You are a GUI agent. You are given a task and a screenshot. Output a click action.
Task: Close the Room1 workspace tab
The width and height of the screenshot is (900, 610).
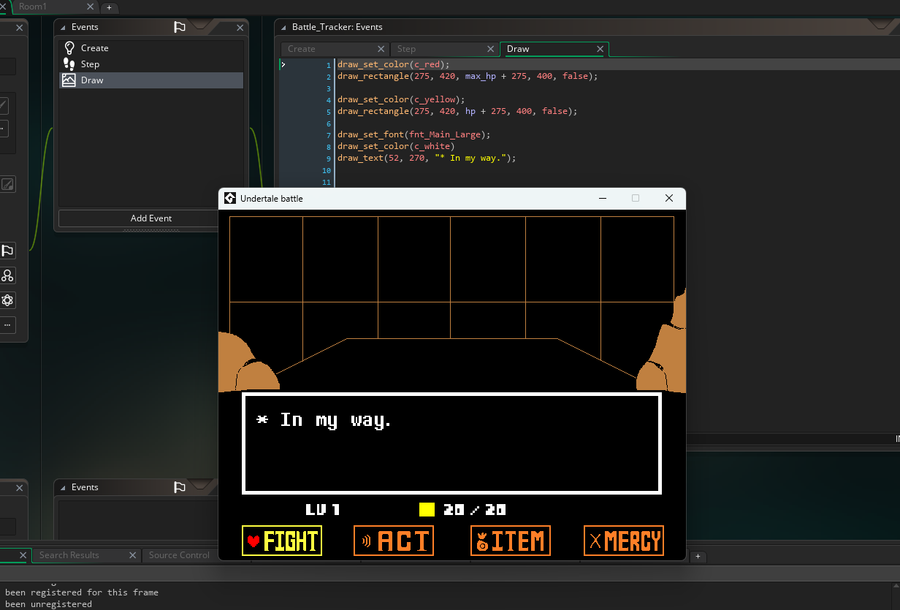[90, 7]
